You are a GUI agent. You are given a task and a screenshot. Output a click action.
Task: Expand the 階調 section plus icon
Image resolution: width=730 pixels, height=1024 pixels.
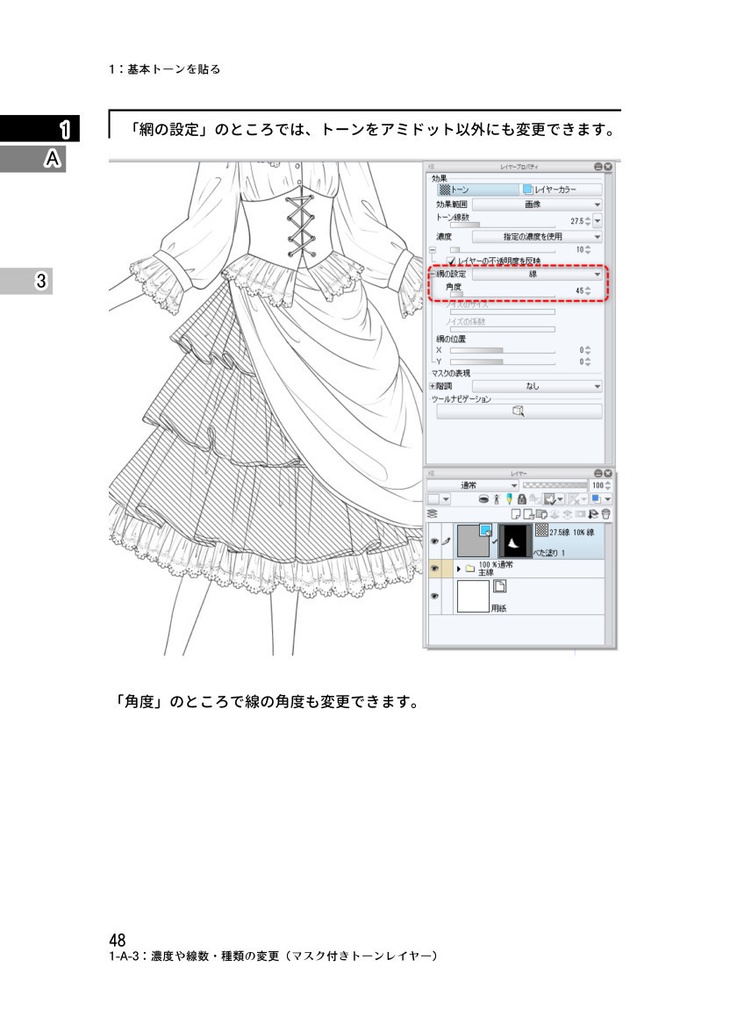click(432, 386)
